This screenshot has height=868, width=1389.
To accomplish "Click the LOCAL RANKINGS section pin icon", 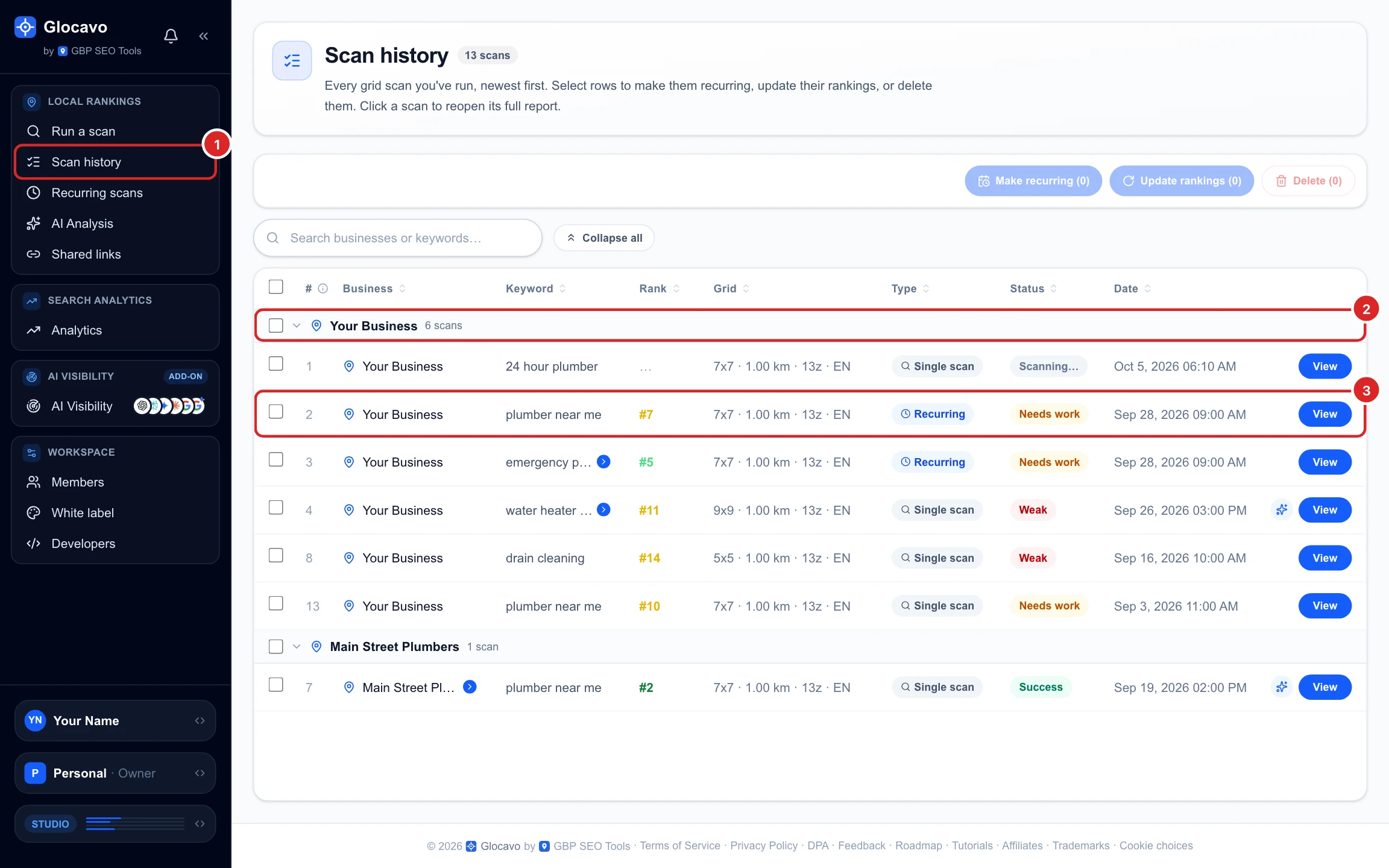I will pos(32,101).
